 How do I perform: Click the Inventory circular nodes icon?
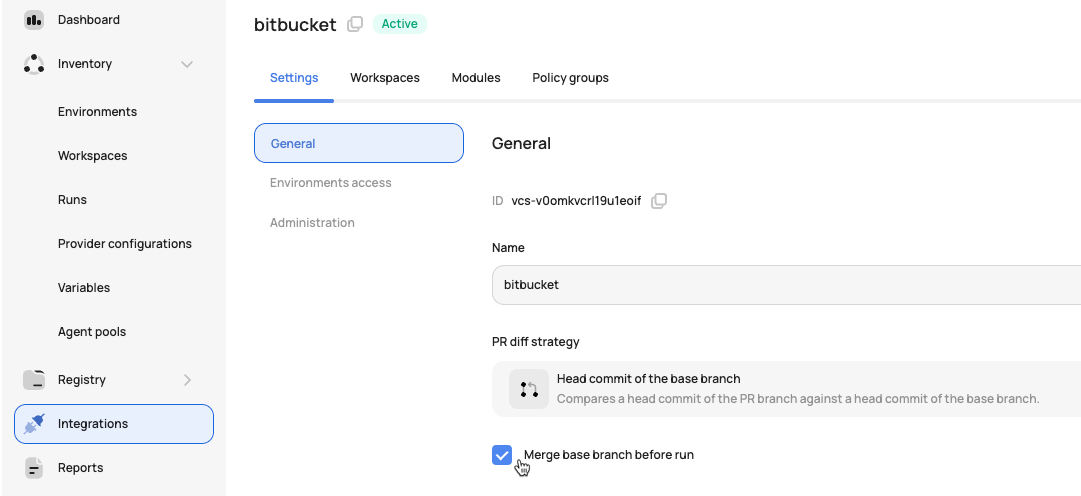(x=34, y=64)
